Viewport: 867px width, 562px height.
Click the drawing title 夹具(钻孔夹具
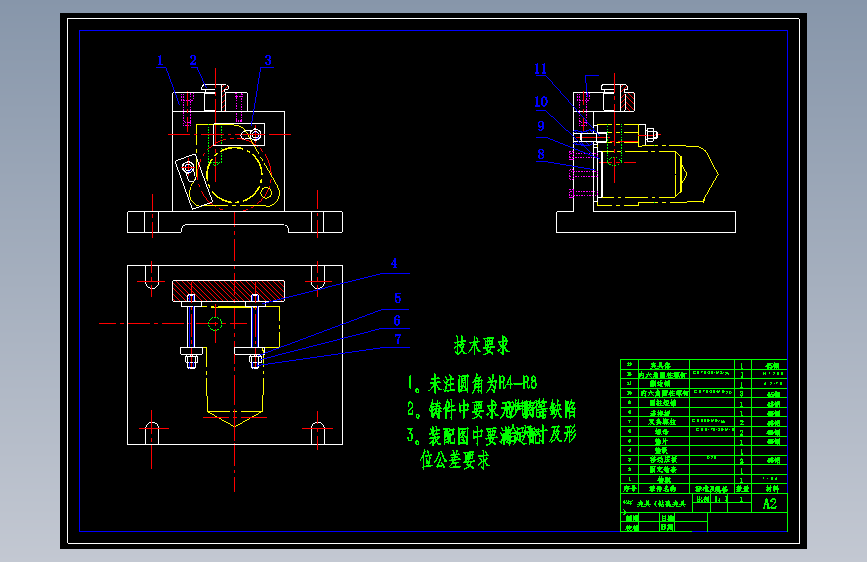coord(661,503)
